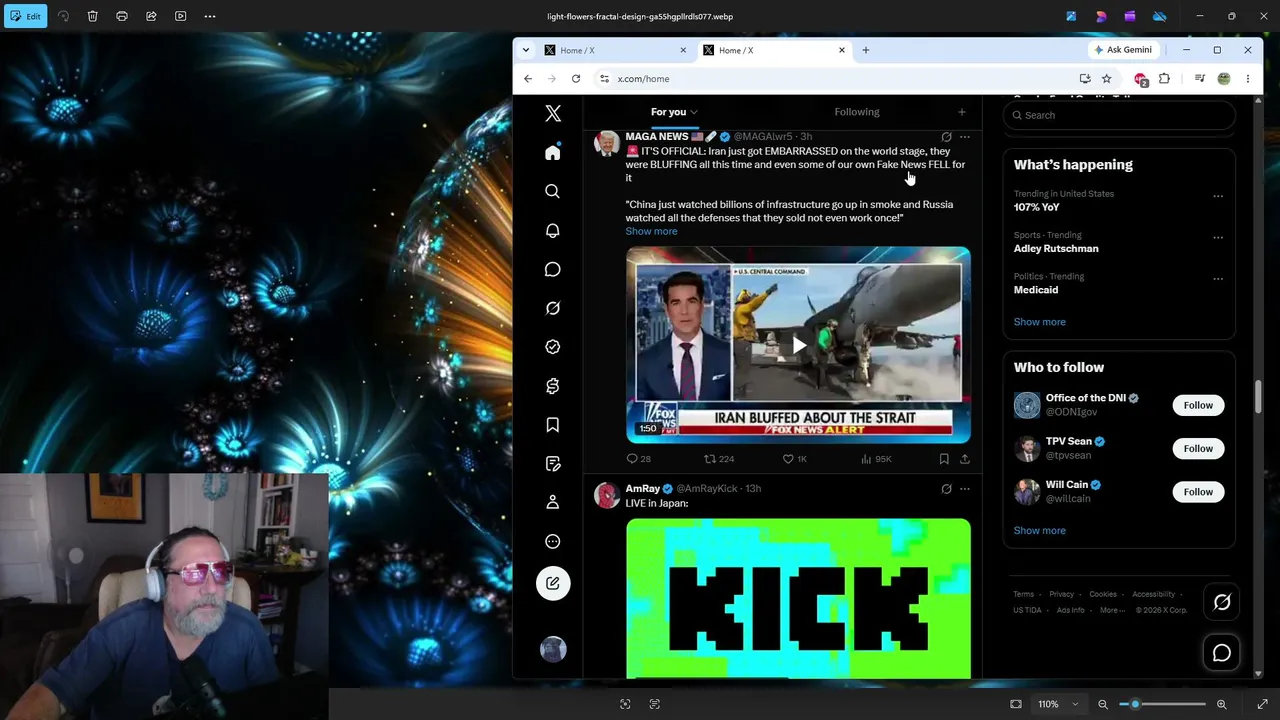
Task: Open the Chrome three-dot menu
Action: coord(1248,79)
